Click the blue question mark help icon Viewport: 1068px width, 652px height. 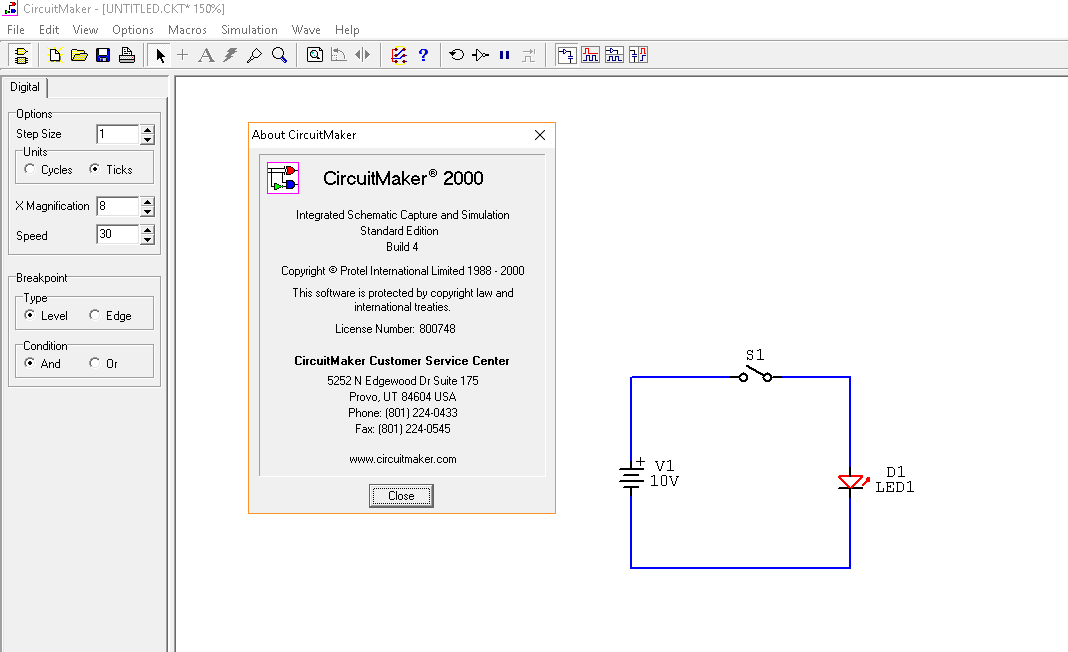coord(423,55)
